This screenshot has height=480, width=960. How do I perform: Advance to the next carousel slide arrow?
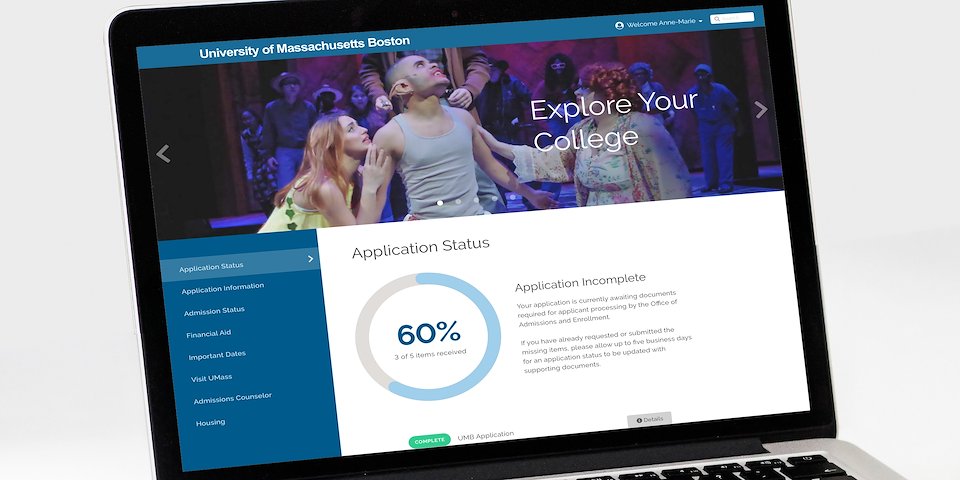(x=760, y=109)
